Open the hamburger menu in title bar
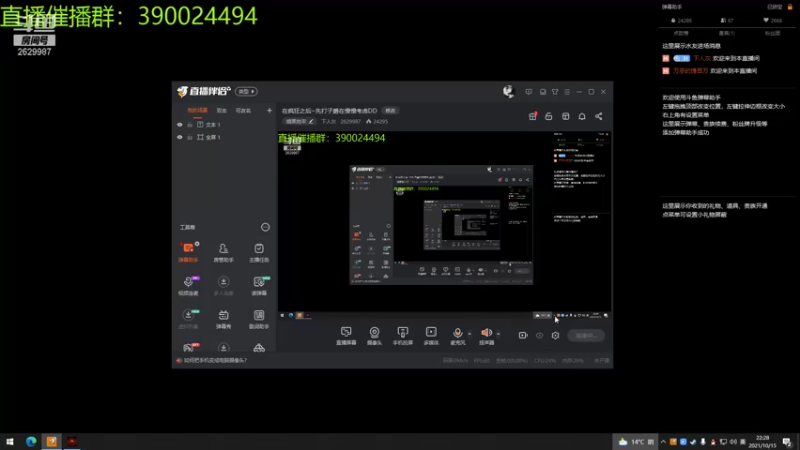The width and height of the screenshot is (800, 450). click(567, 92)
